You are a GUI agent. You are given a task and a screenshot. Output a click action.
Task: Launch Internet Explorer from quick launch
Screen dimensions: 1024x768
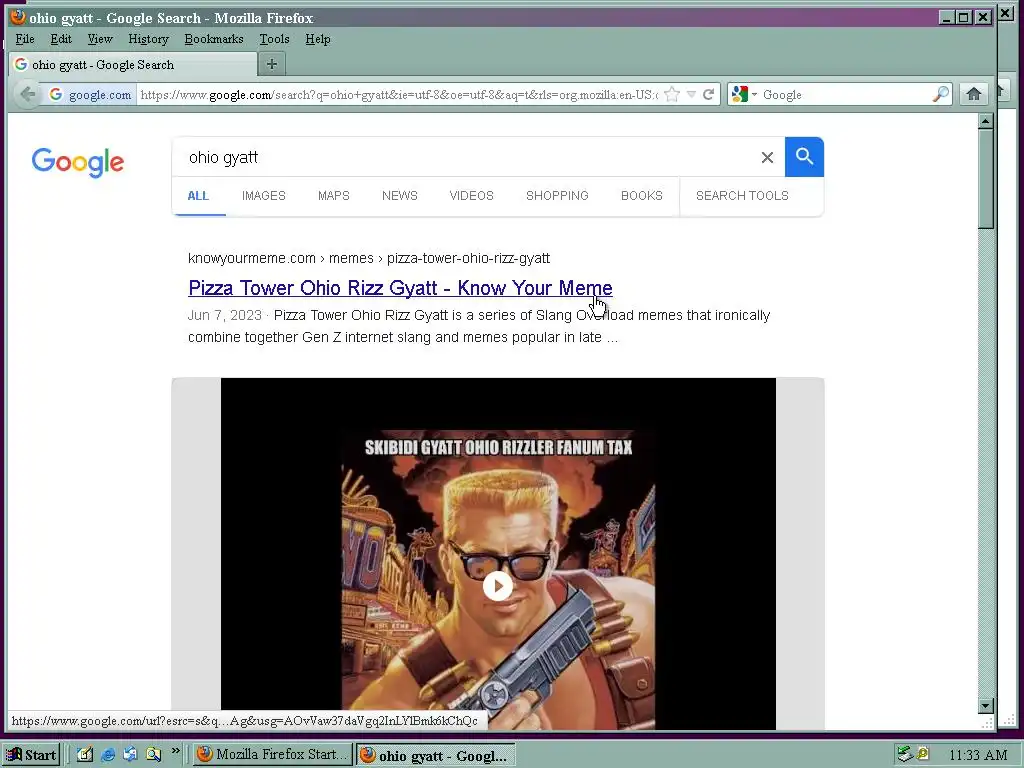click(x=108, y=754)
